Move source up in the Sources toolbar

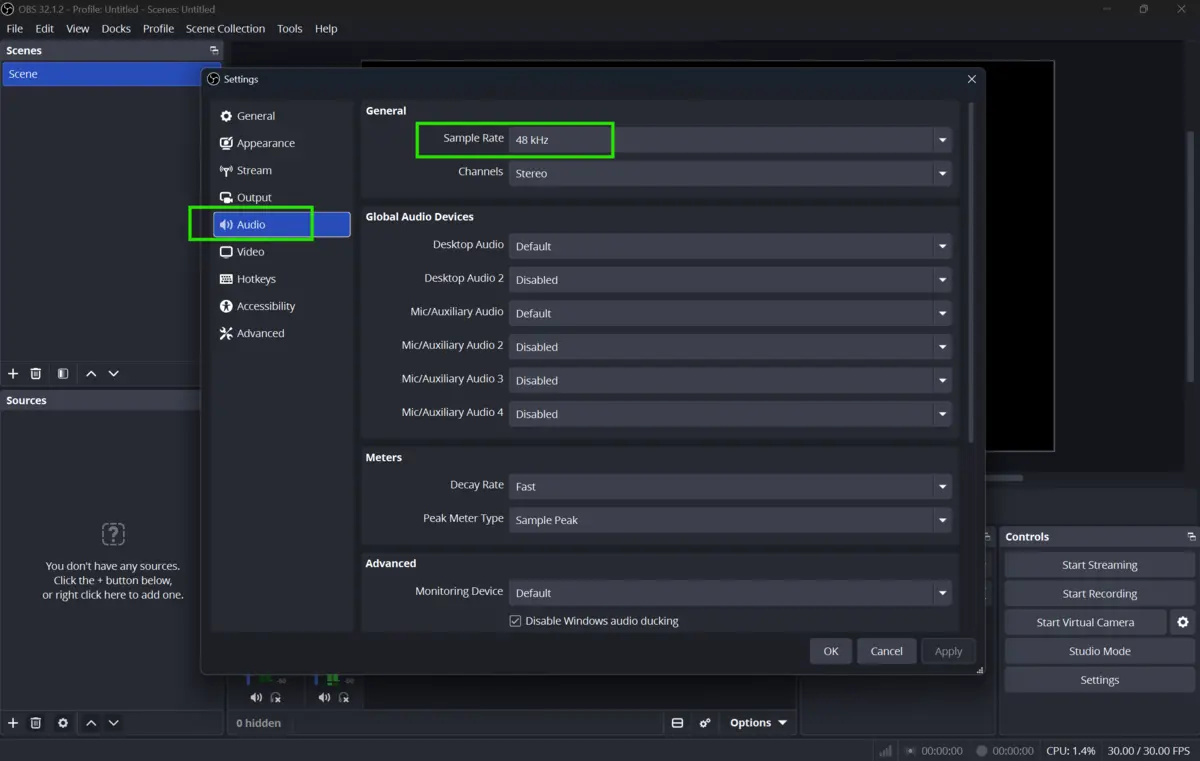tap(91, 722)
